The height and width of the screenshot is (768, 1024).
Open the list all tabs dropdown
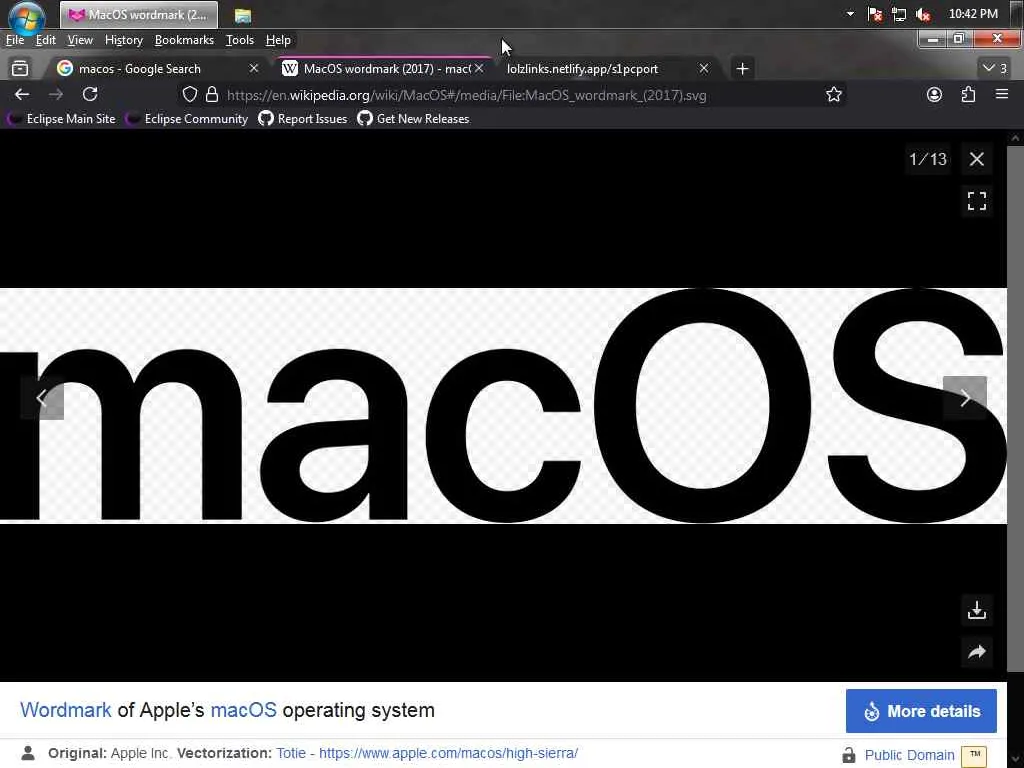(x=994, y=68)
